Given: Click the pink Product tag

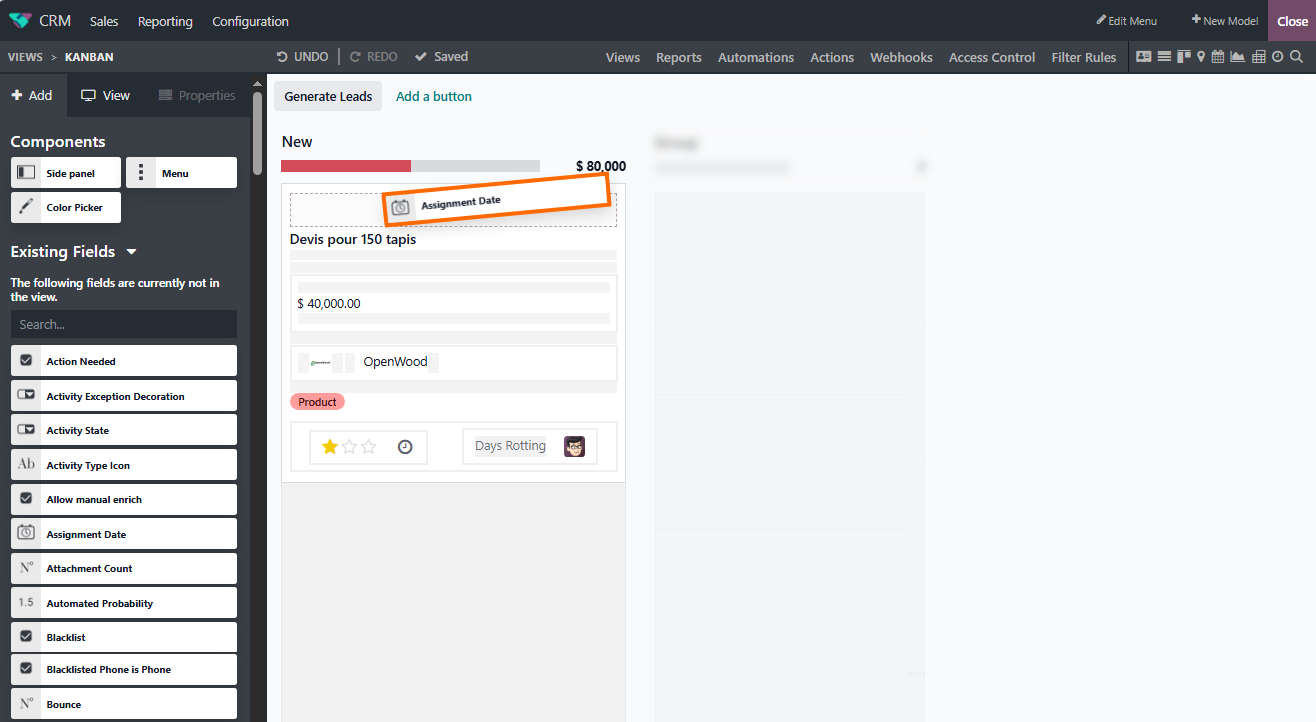Looking at the screenshot, I should click(317, 401).
